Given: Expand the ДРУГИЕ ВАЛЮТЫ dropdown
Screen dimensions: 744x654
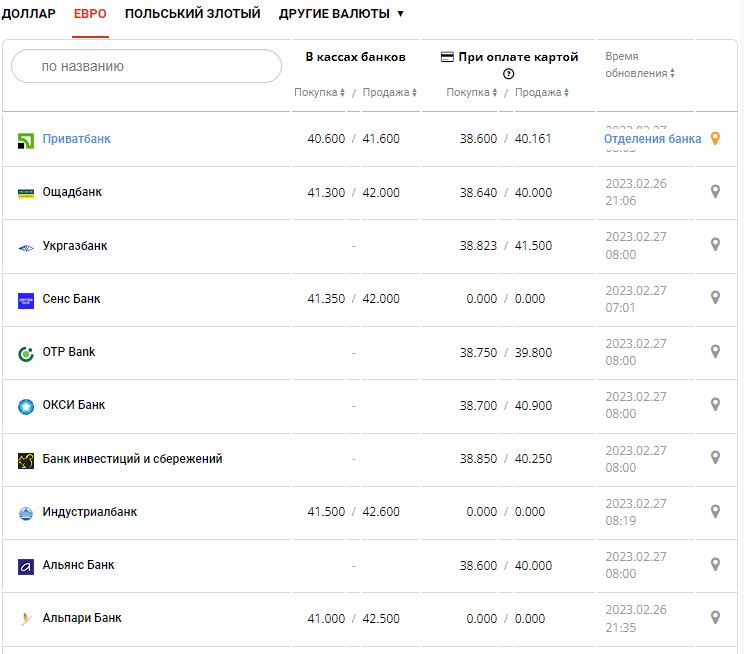Looking at the screenshot, I should coord(342,14).
